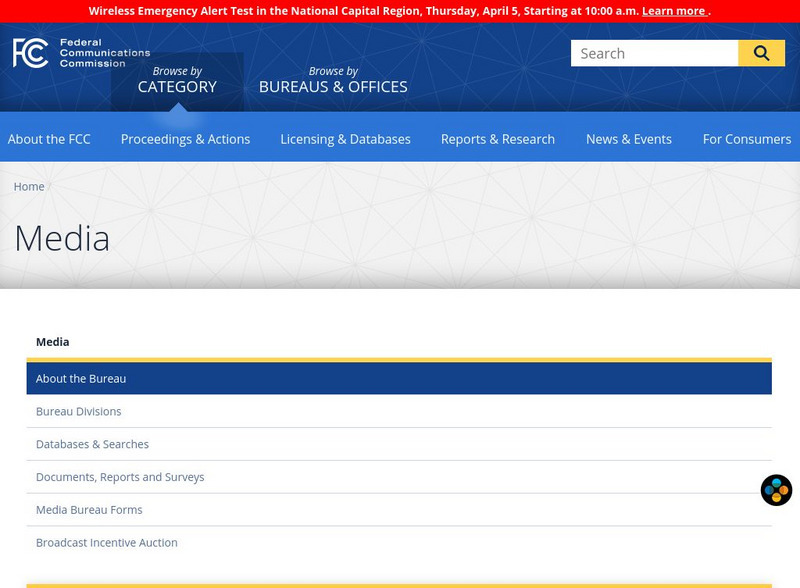800x588 pixels.
Task: Open the Learn more alert link
Action: 674,11
